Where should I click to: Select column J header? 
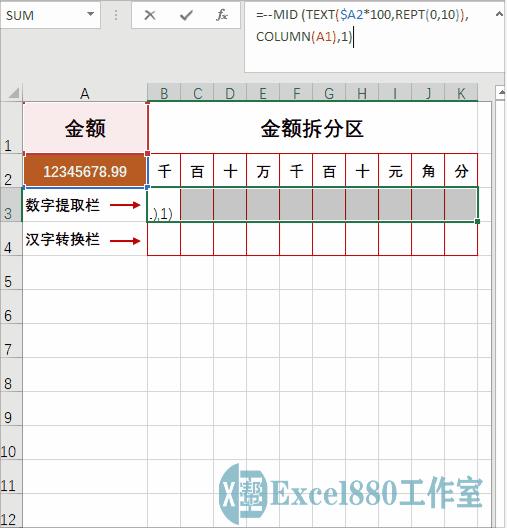click(x=428, y=93)
